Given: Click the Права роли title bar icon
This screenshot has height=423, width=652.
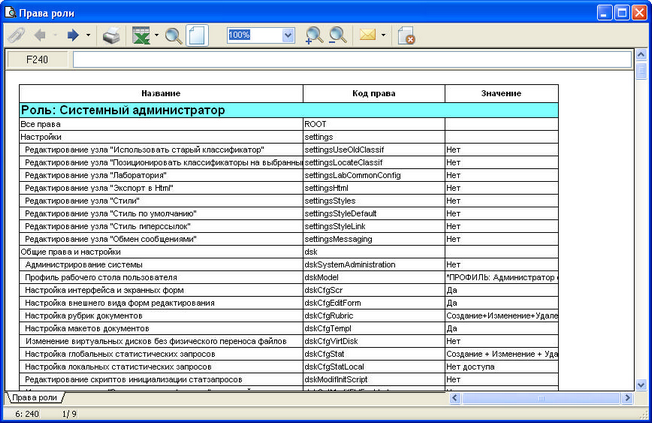Looking at the screenshot, I should [x=10, y=12].
